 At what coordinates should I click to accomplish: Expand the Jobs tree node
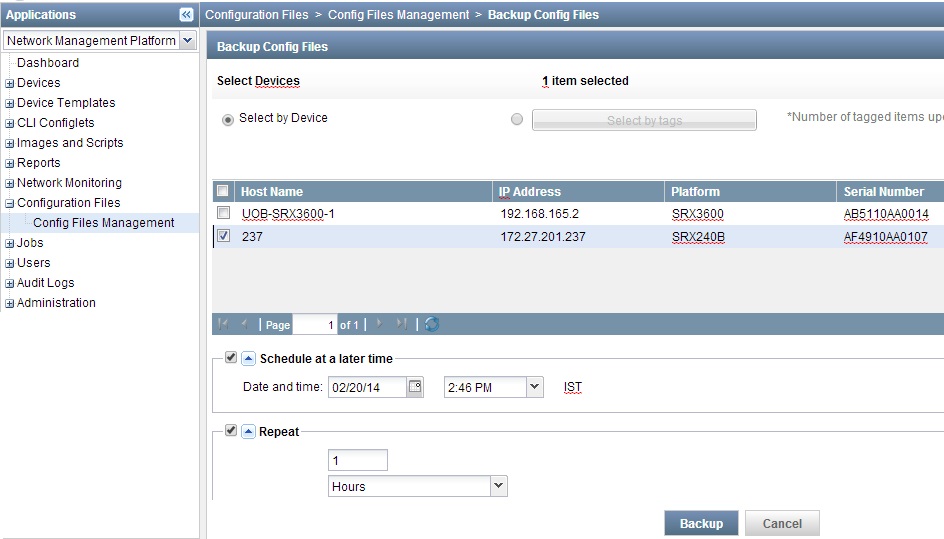10,243
